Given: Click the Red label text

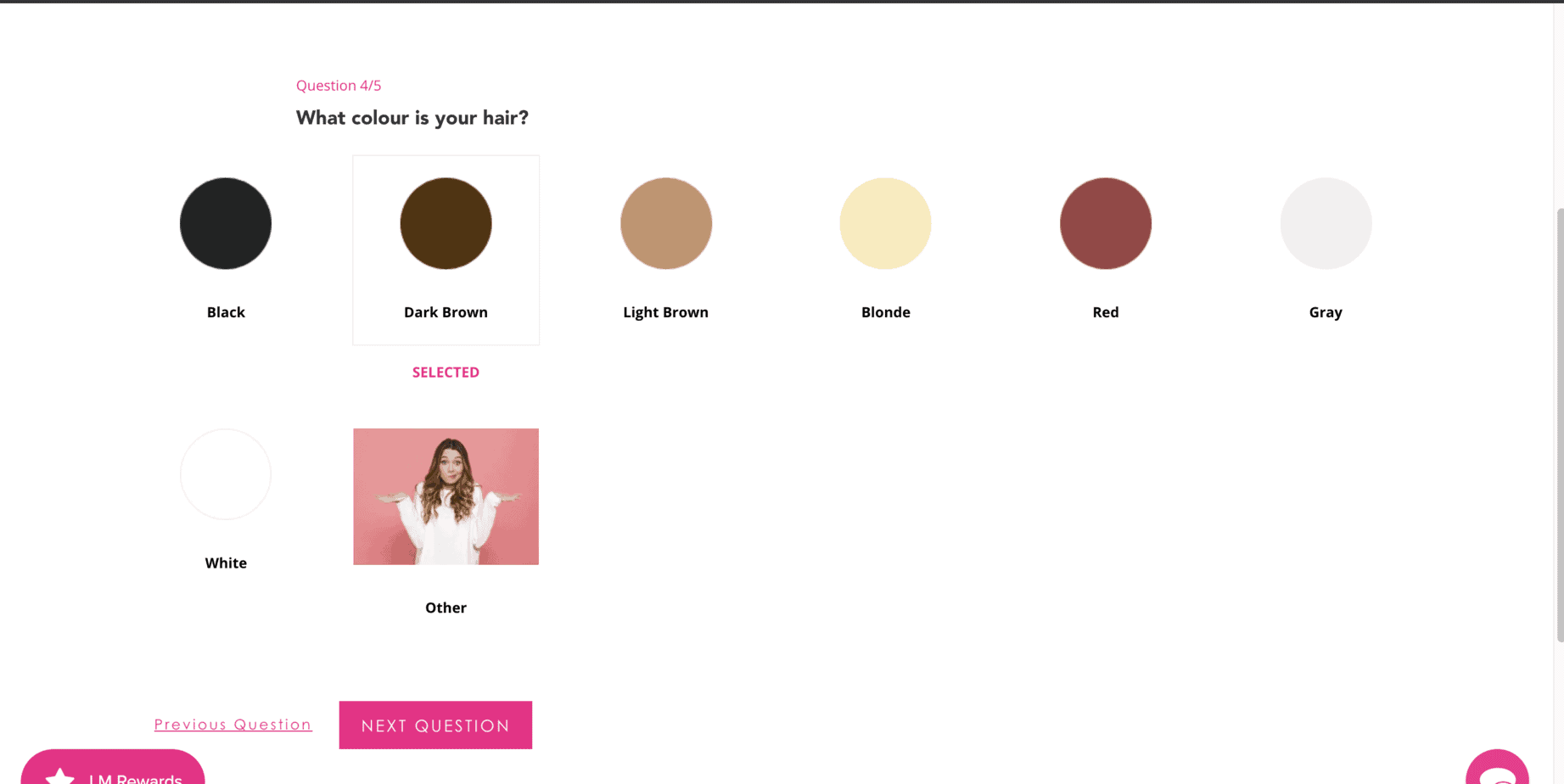Looking at the screenshot, I should click(1105, 312).
